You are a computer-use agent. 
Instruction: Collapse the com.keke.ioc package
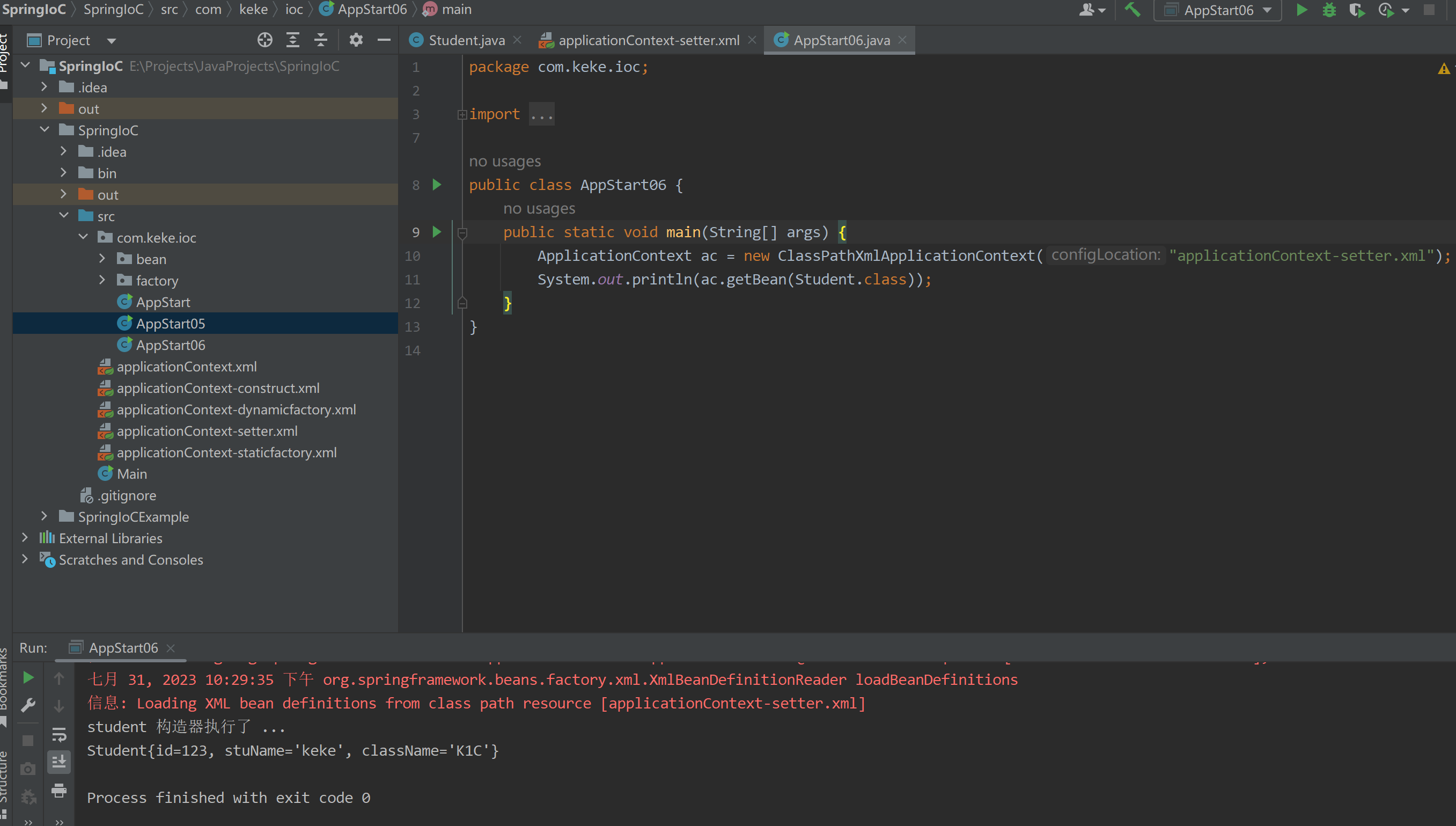point(83,237)
